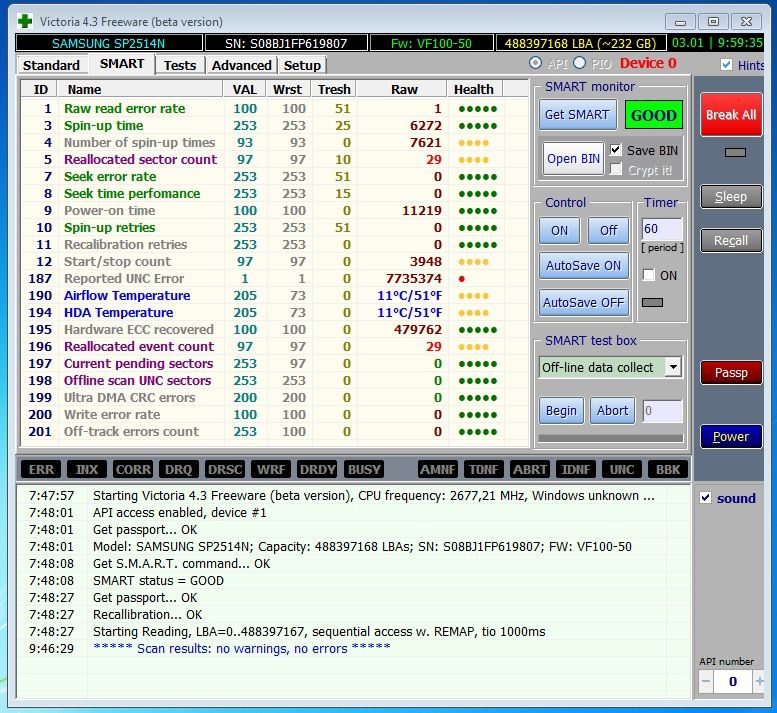The width and height of the screenshot is (777, 713).
Task: Click the BUSY status indicator
Action: point(364,469)
